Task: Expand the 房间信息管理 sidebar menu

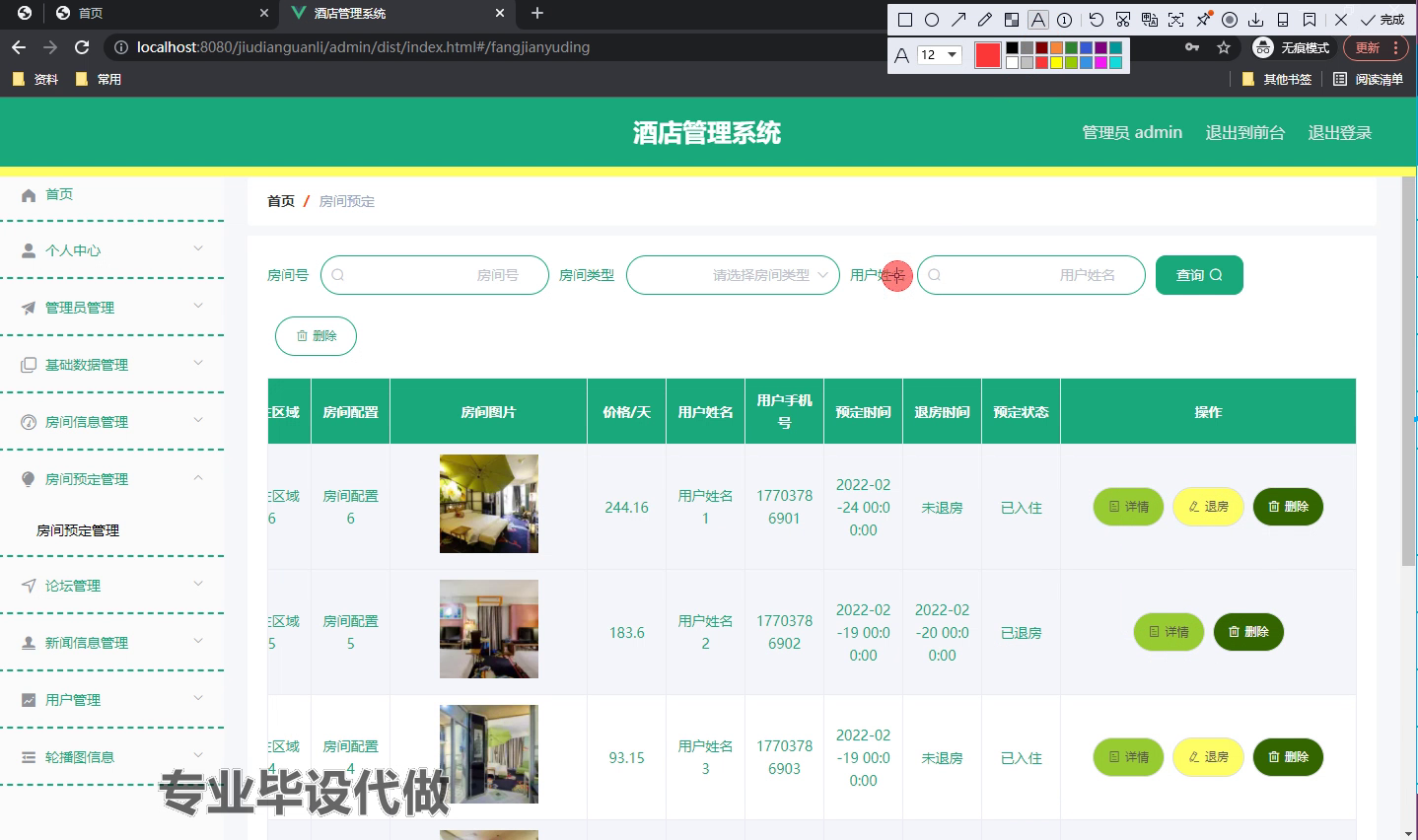Action: click(111, 422)
